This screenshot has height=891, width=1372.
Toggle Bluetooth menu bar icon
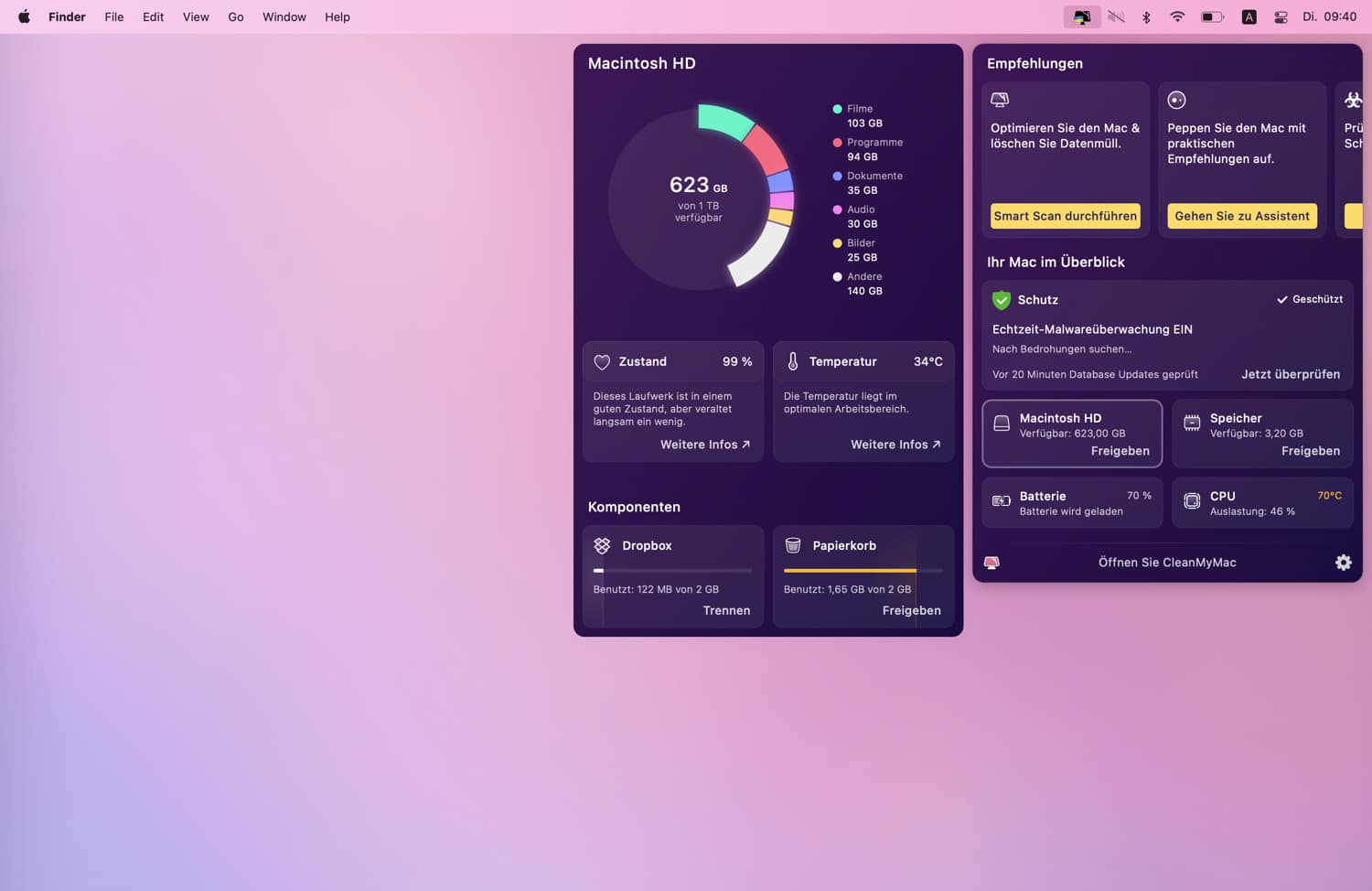point(1146,17)
